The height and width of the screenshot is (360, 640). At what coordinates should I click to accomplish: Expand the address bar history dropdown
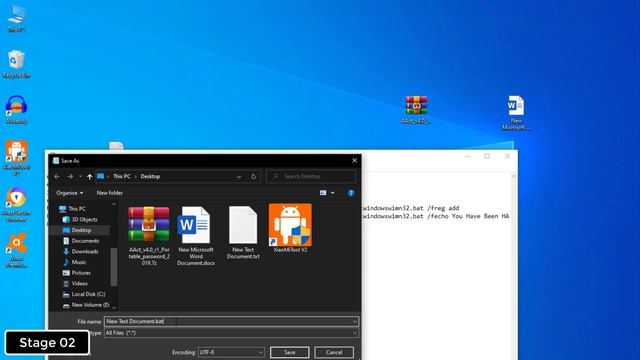[x=239, y=176]
